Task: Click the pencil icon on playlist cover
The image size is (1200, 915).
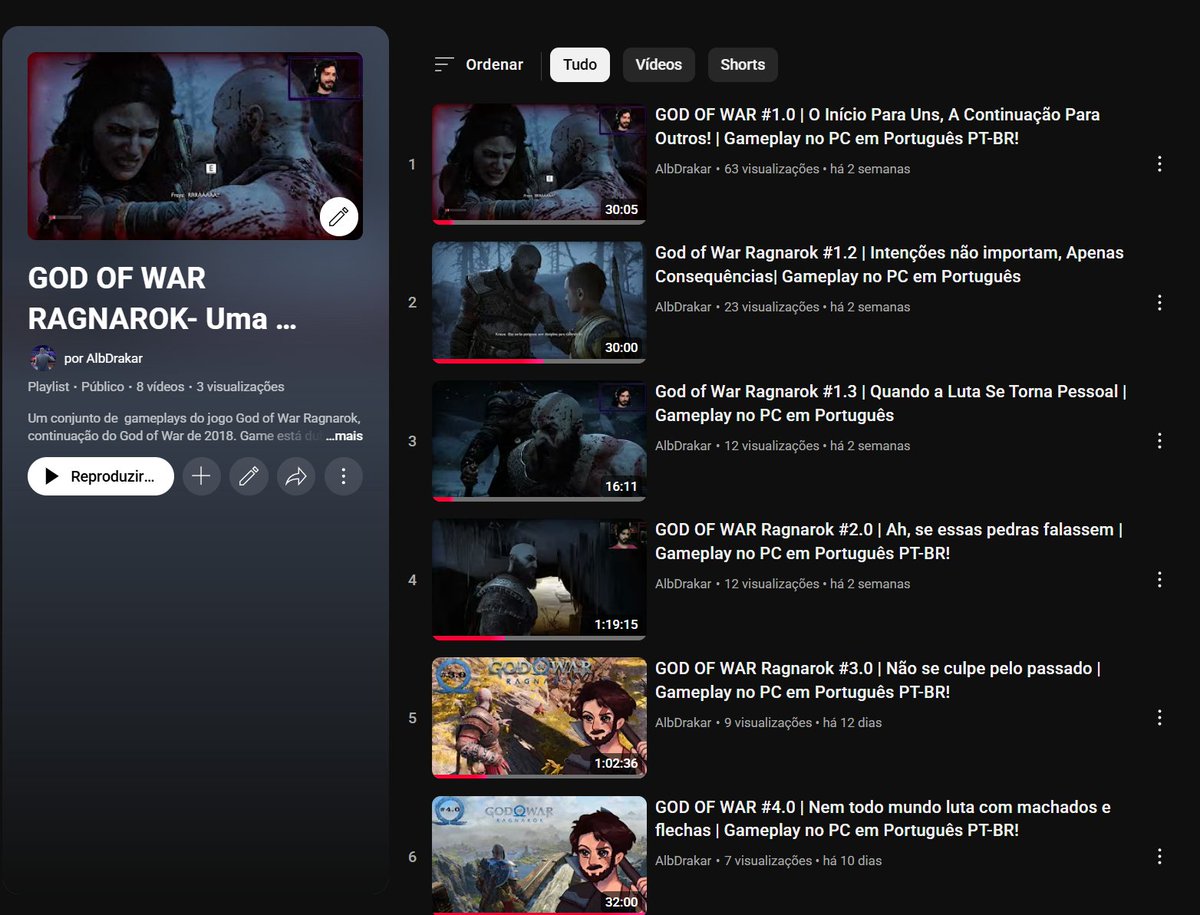Action: pyautogui.click(x=339, y=216)
